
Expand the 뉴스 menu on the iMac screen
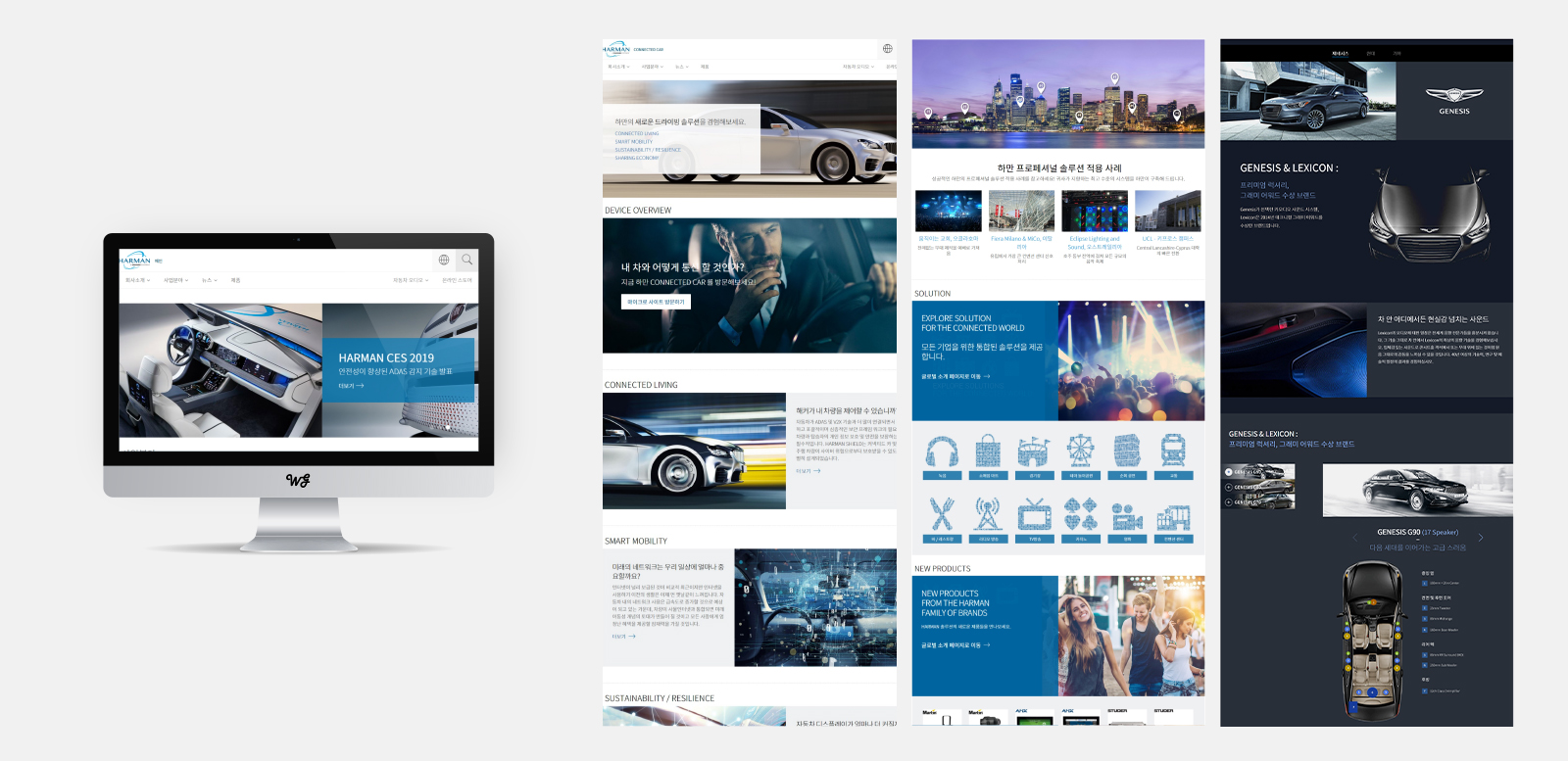(209, 280)
